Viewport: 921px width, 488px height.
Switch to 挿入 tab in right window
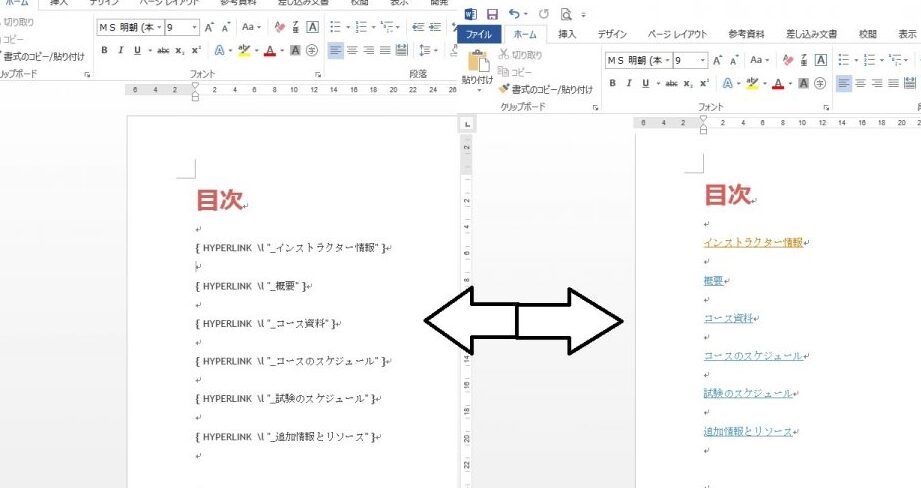[x=567, y=34]
